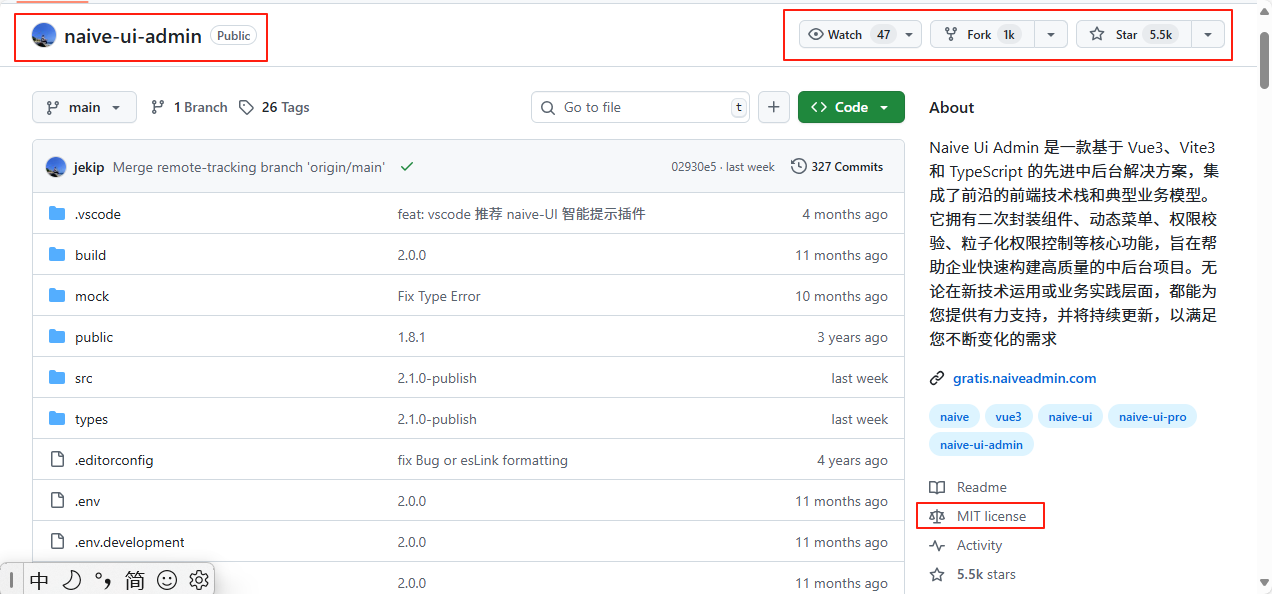The image size is (1272, 594).
Task: Click the green commit status checkmark
Action: [x=407, y=167]
